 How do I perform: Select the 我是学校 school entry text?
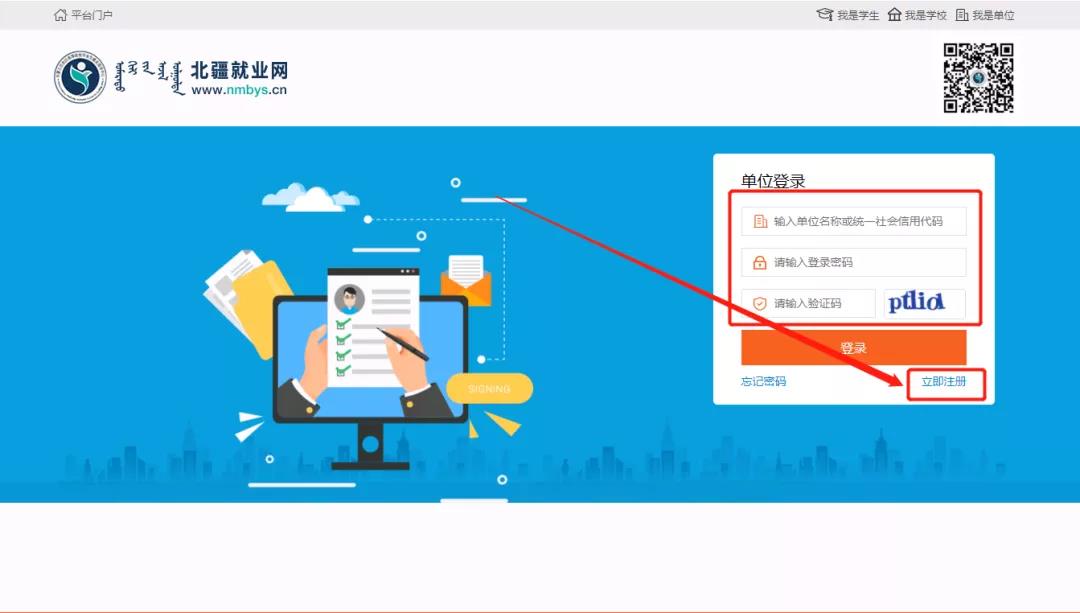(x=926, y=15)
